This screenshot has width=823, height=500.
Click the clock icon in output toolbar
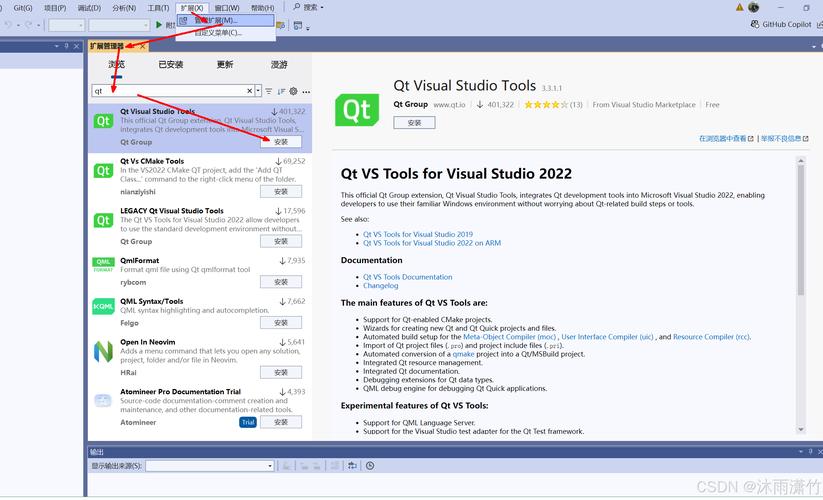coord(370,466)
